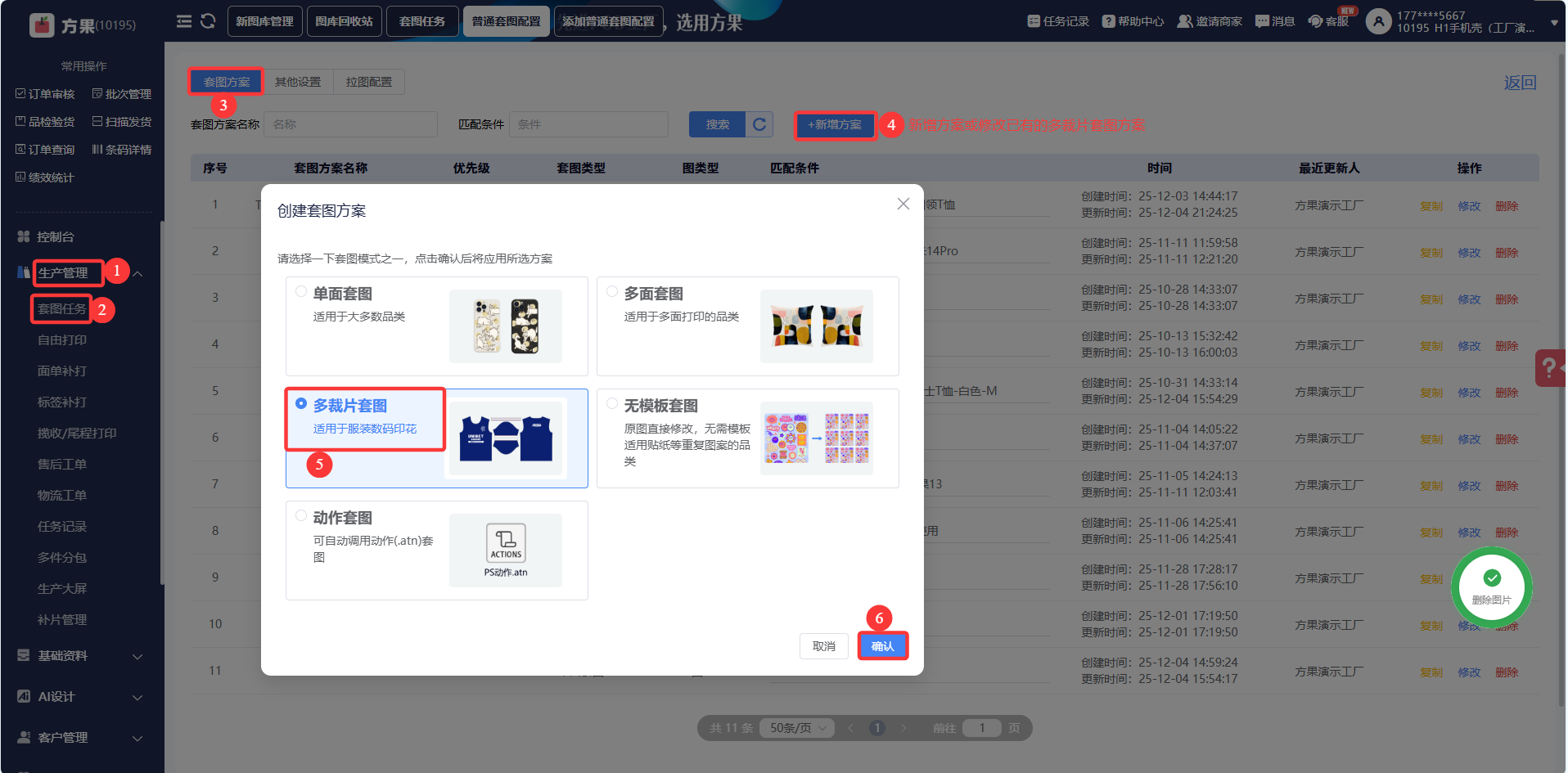
Task: Click the page refresh icon in top bar
Action: click(x=208, y=21)
